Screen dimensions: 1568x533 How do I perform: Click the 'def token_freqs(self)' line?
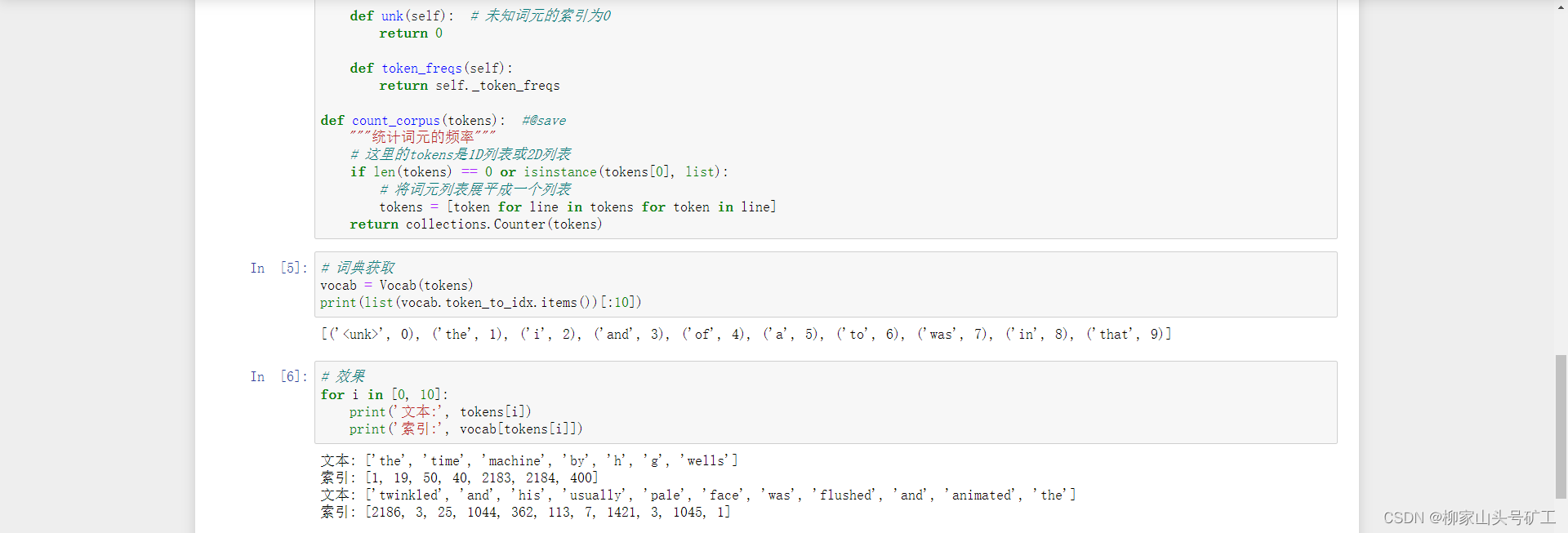tap(430, 69)
